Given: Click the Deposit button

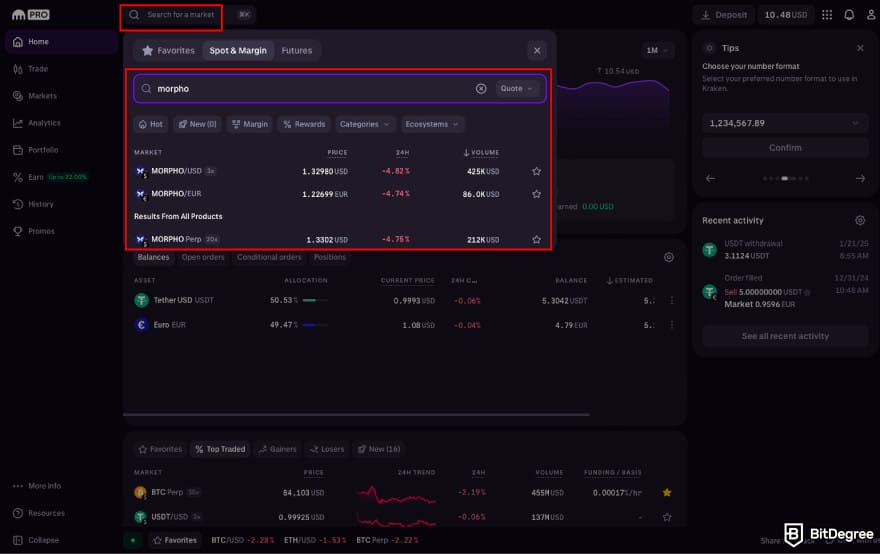Looking at the screenshot, I should 725,15.
